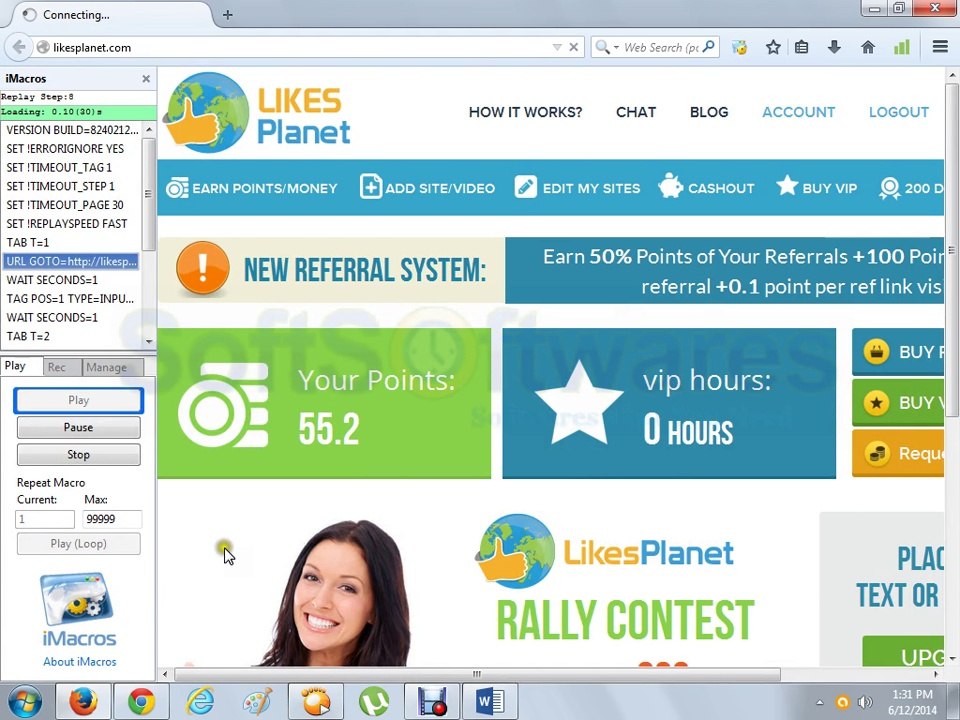Open the About iMacros link
This screenshot has height=720, width=960.
point(80,662)
